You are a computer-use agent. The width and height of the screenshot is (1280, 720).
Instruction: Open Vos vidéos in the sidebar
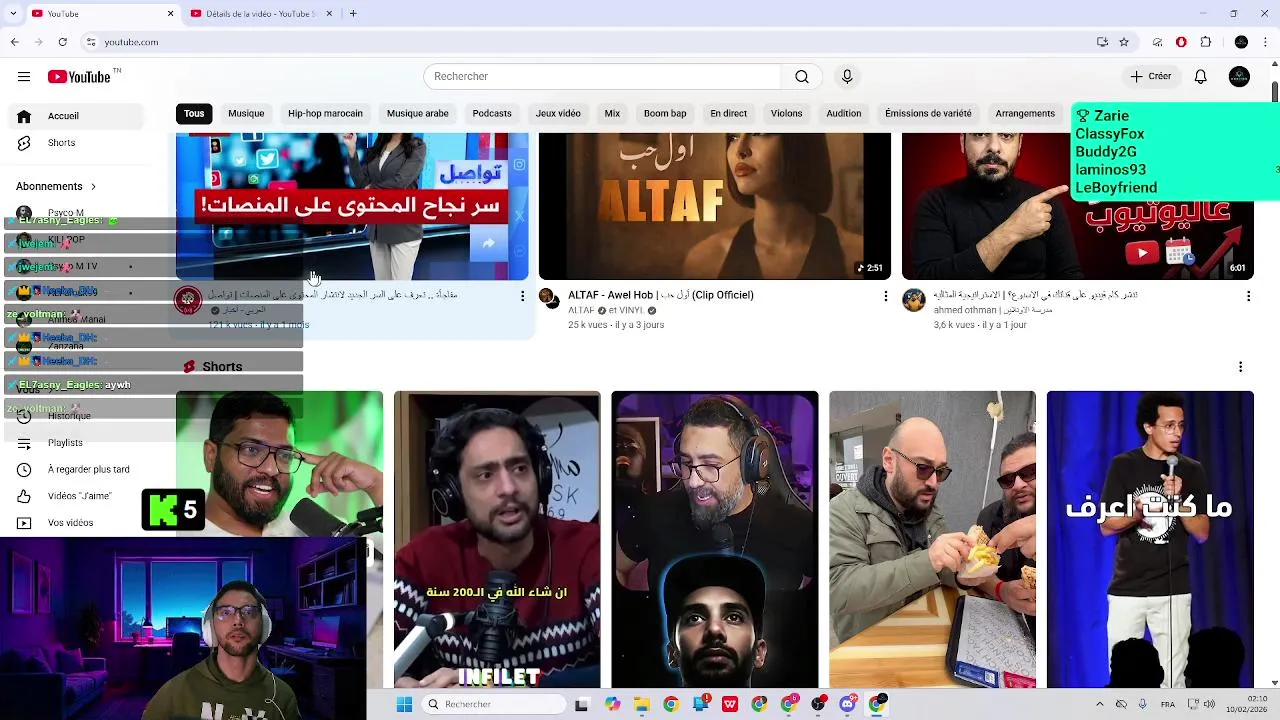pos(78,523)
